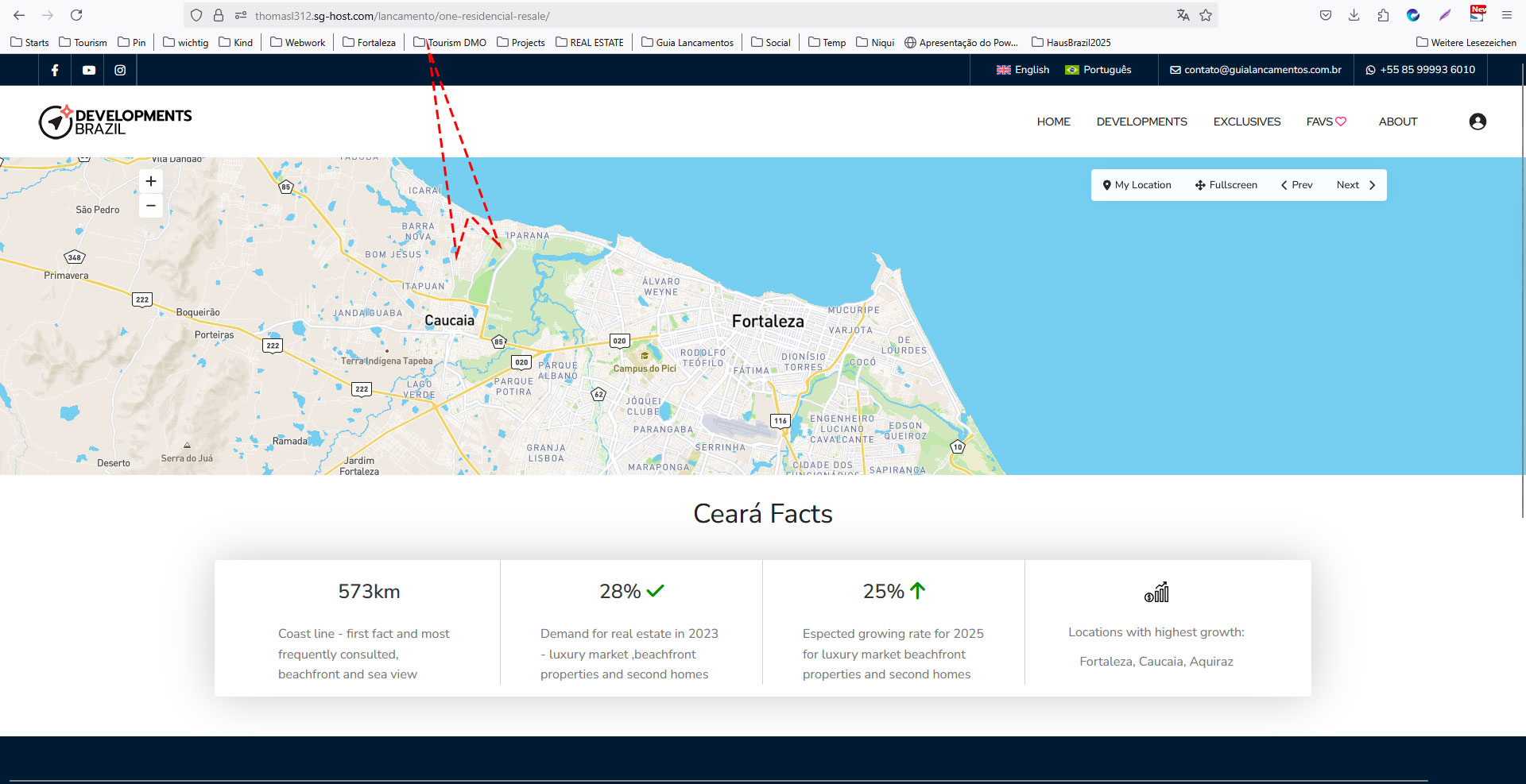Open the HausBrazil2025 bookmark folder

click(x=1071, y=42)
